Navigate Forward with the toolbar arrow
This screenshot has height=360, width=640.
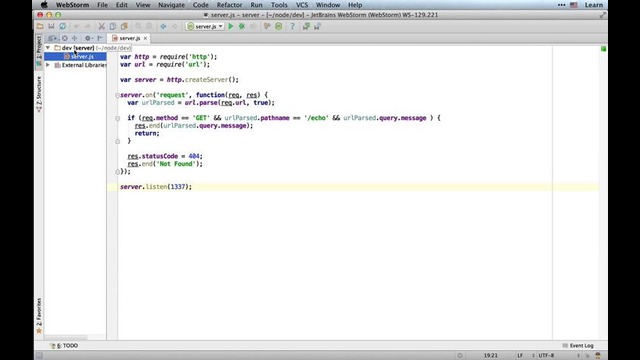click(175, 26)
